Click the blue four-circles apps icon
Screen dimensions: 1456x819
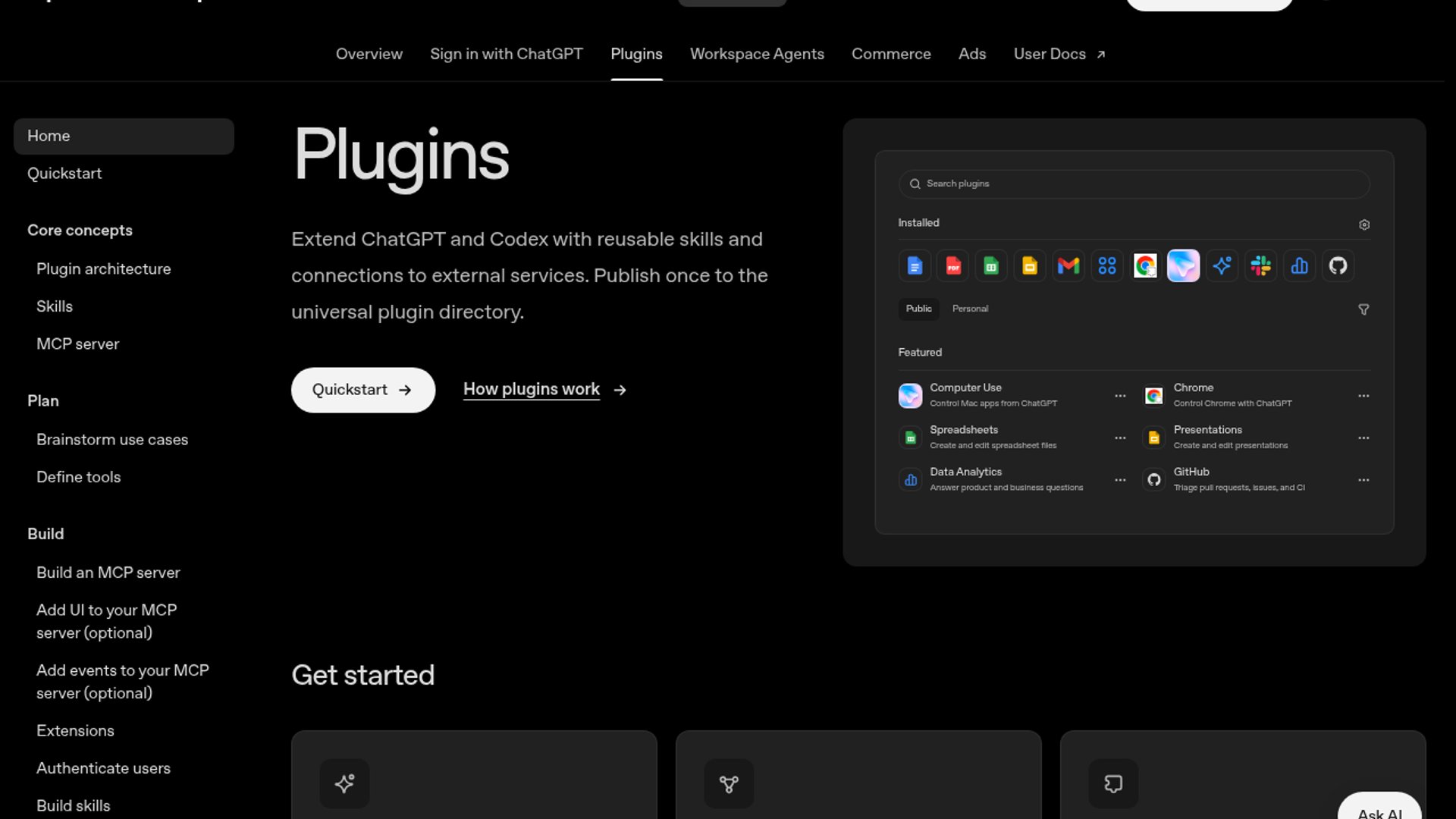[1107, 266]
